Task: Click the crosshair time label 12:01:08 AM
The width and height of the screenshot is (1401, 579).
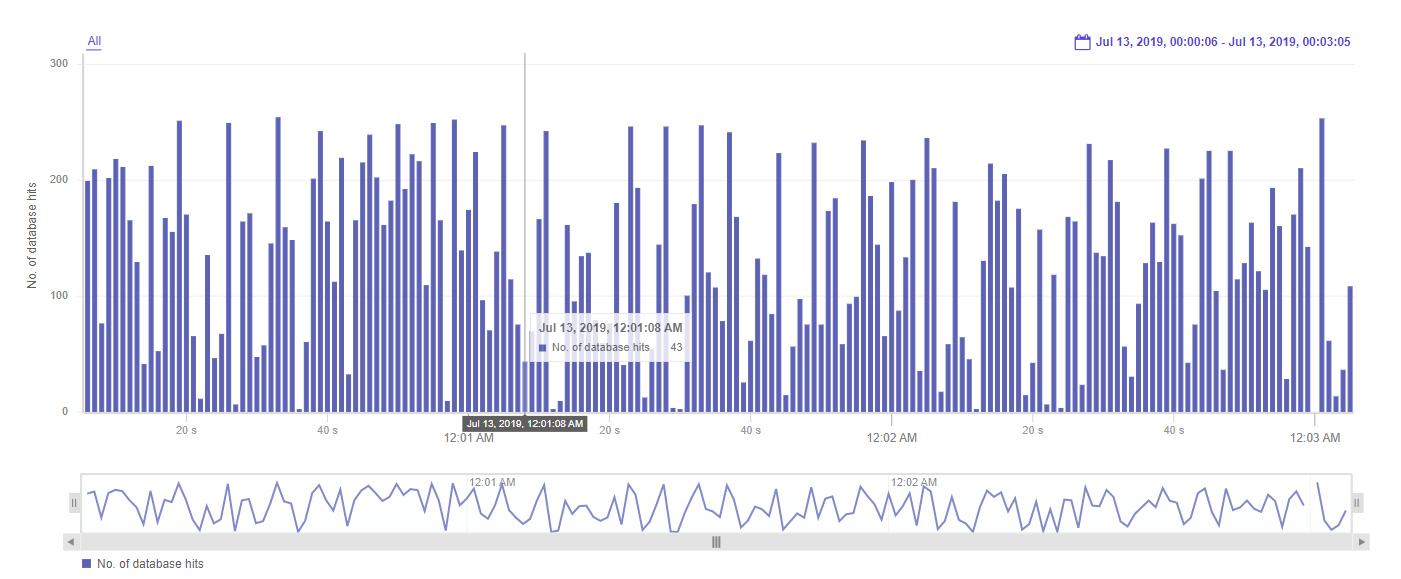Action: coord(525,424)
